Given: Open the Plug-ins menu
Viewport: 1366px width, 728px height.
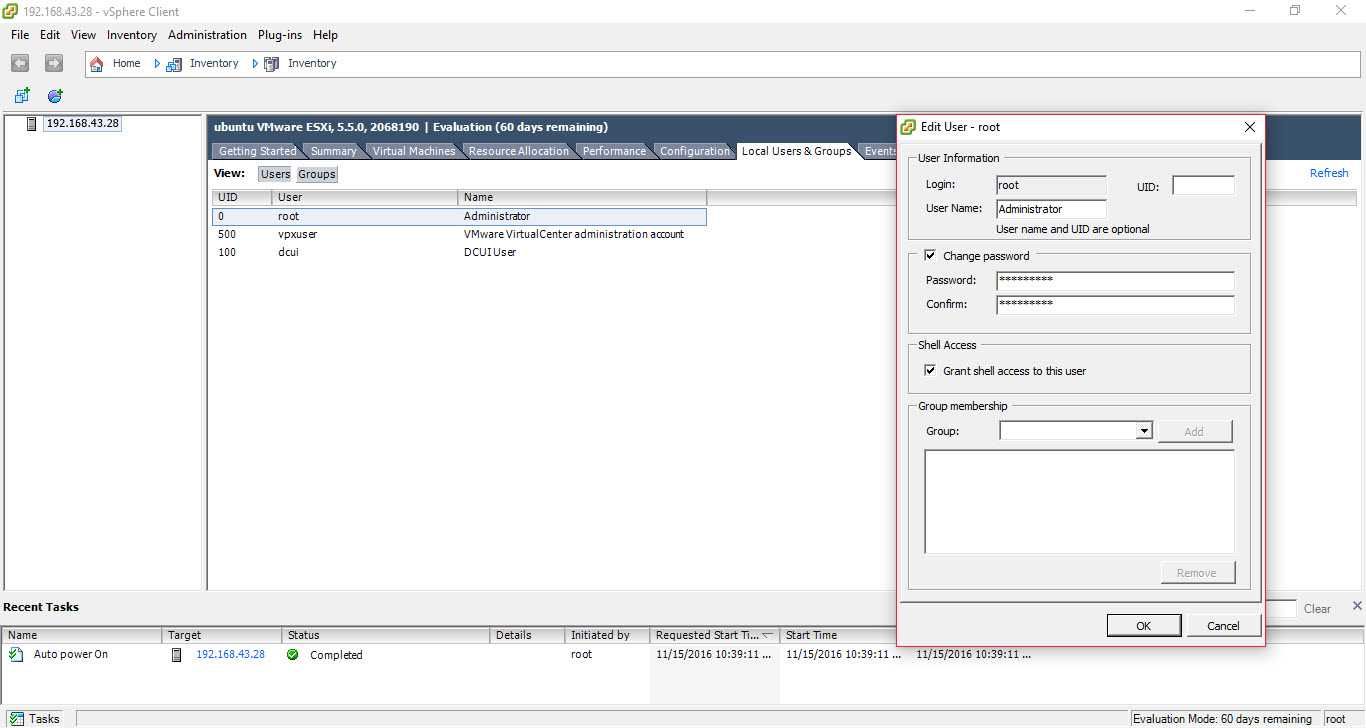Looking at the screenshot, I should [280, 35].
